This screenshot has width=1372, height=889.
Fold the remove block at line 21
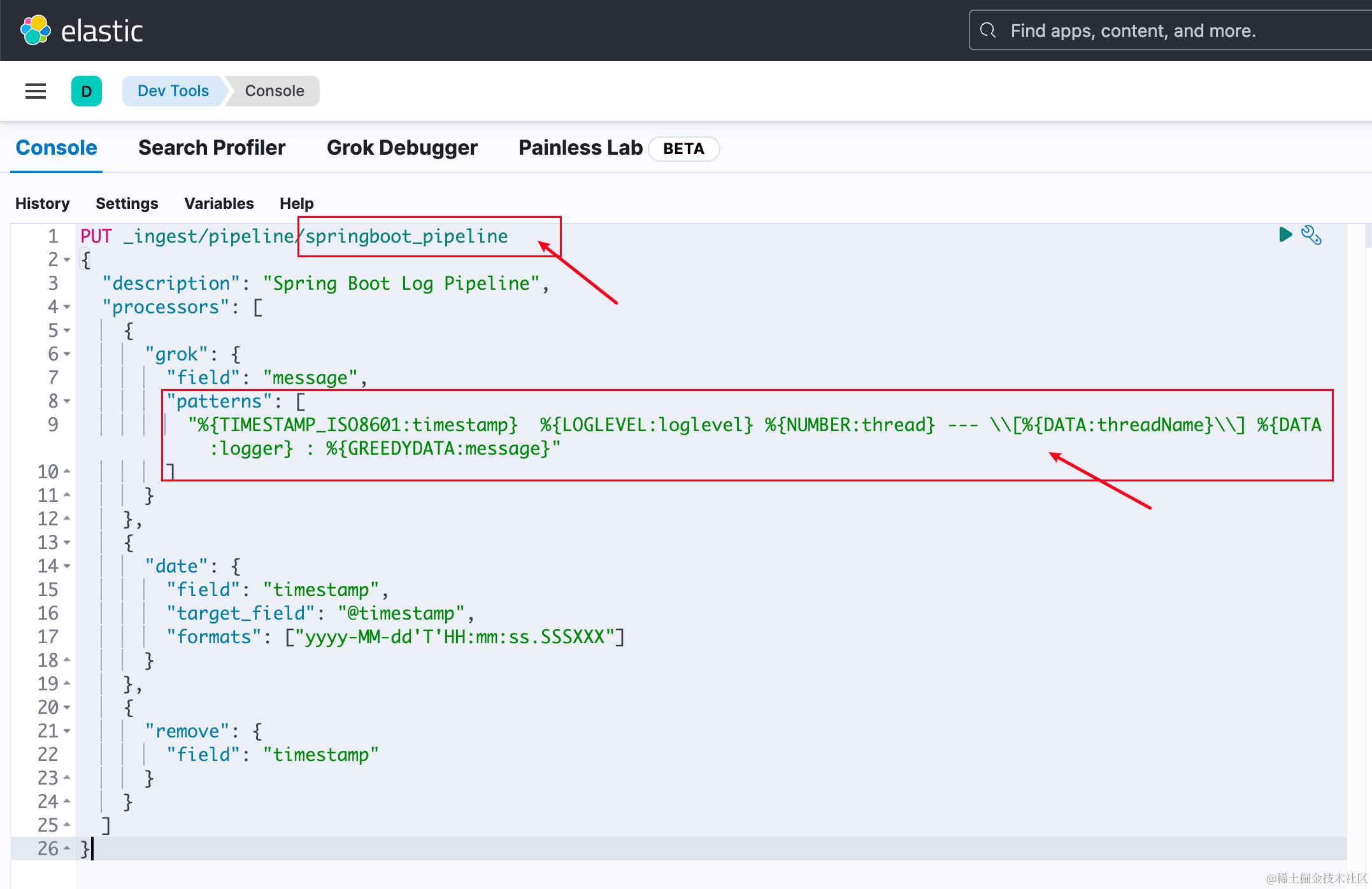point(67,731)
